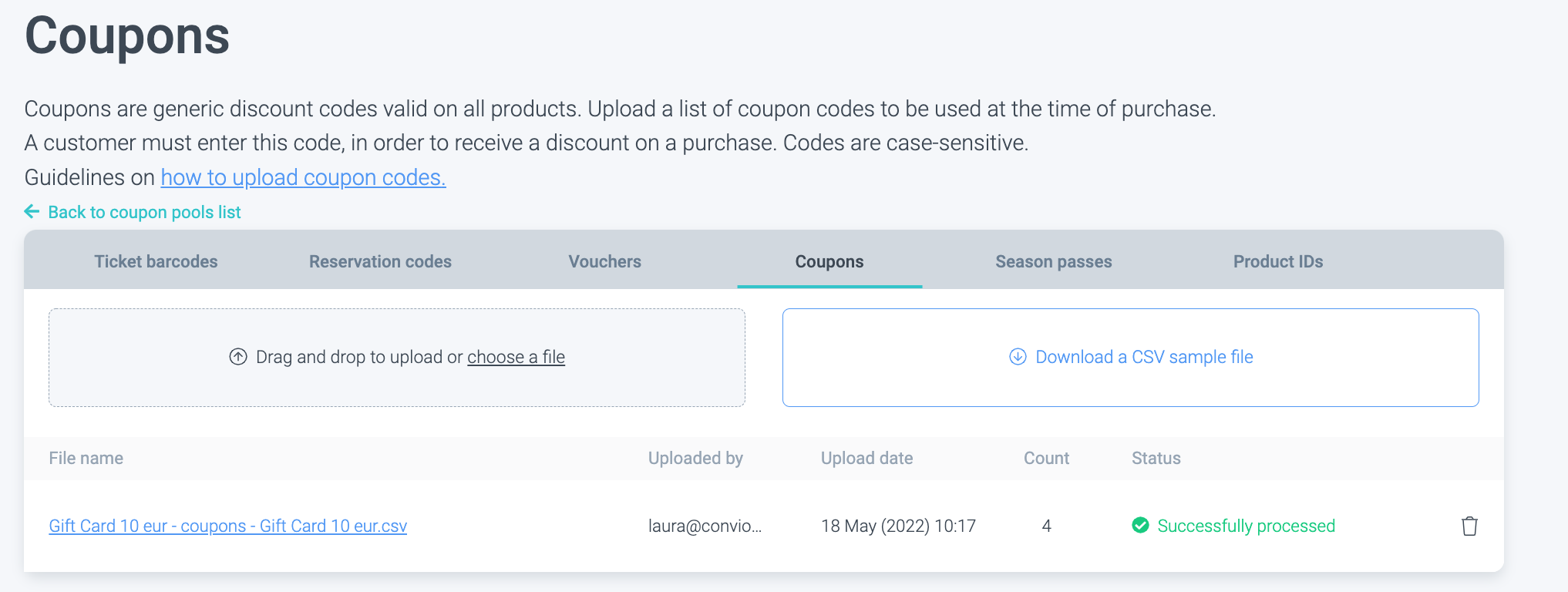
Task: Click the download icon beside CSV sample
Action: [1018, 357]
